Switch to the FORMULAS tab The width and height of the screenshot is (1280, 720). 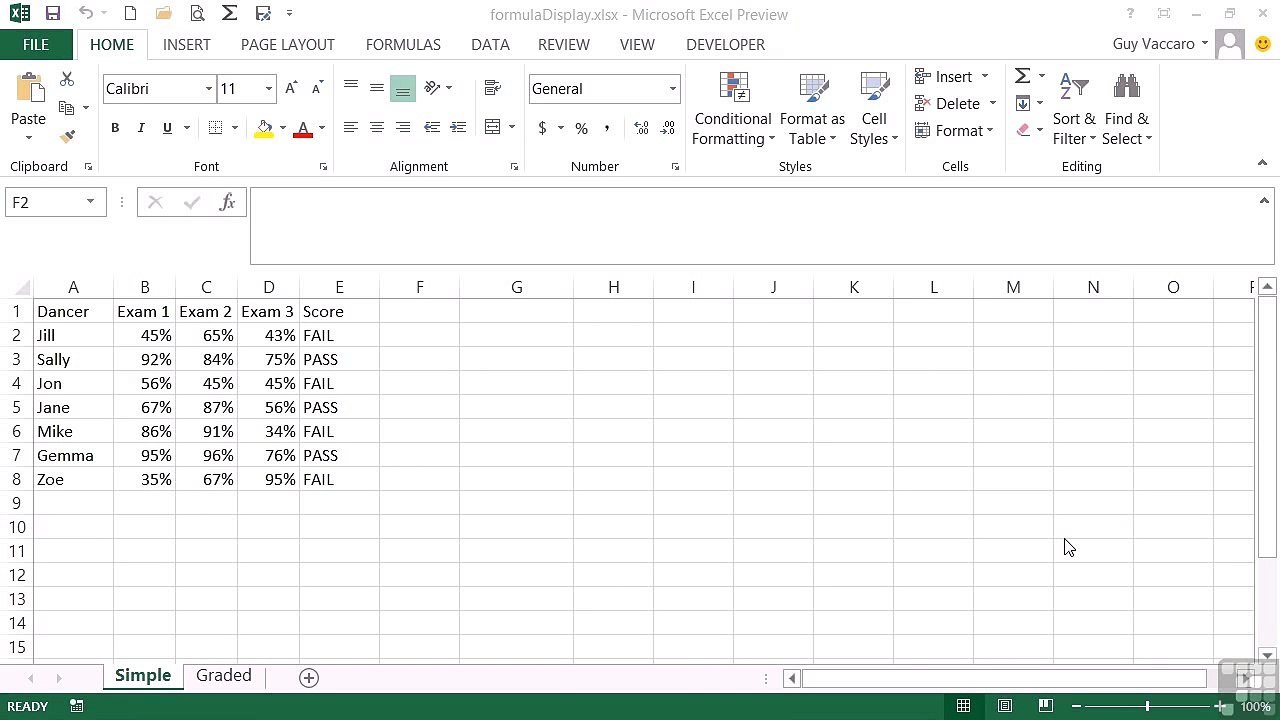click(403, 44)
